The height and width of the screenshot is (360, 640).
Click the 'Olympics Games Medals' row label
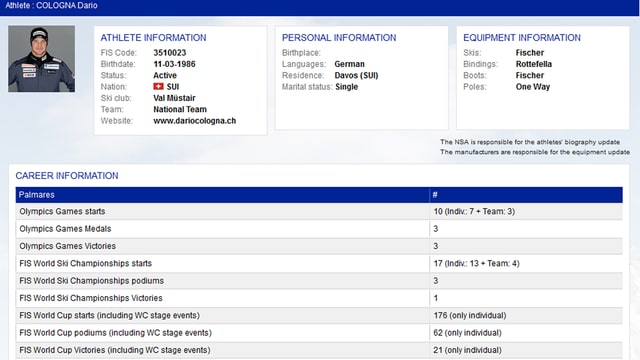[65, 229]
